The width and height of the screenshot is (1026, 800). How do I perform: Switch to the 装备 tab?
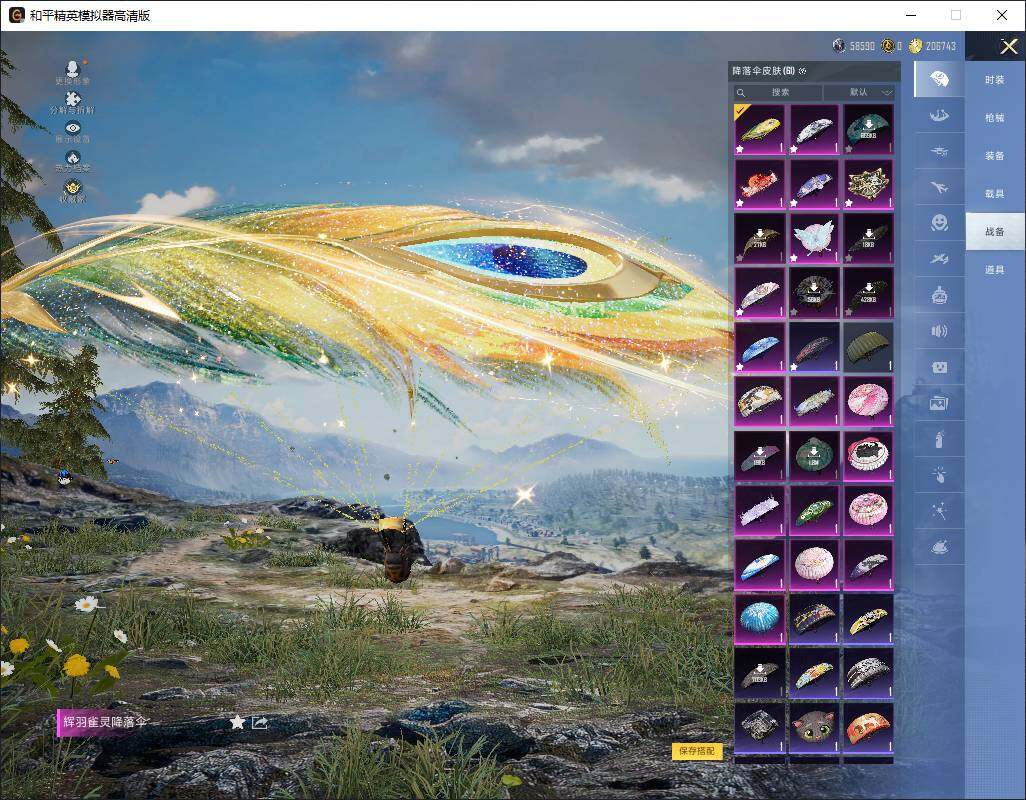tap(995, 156)
